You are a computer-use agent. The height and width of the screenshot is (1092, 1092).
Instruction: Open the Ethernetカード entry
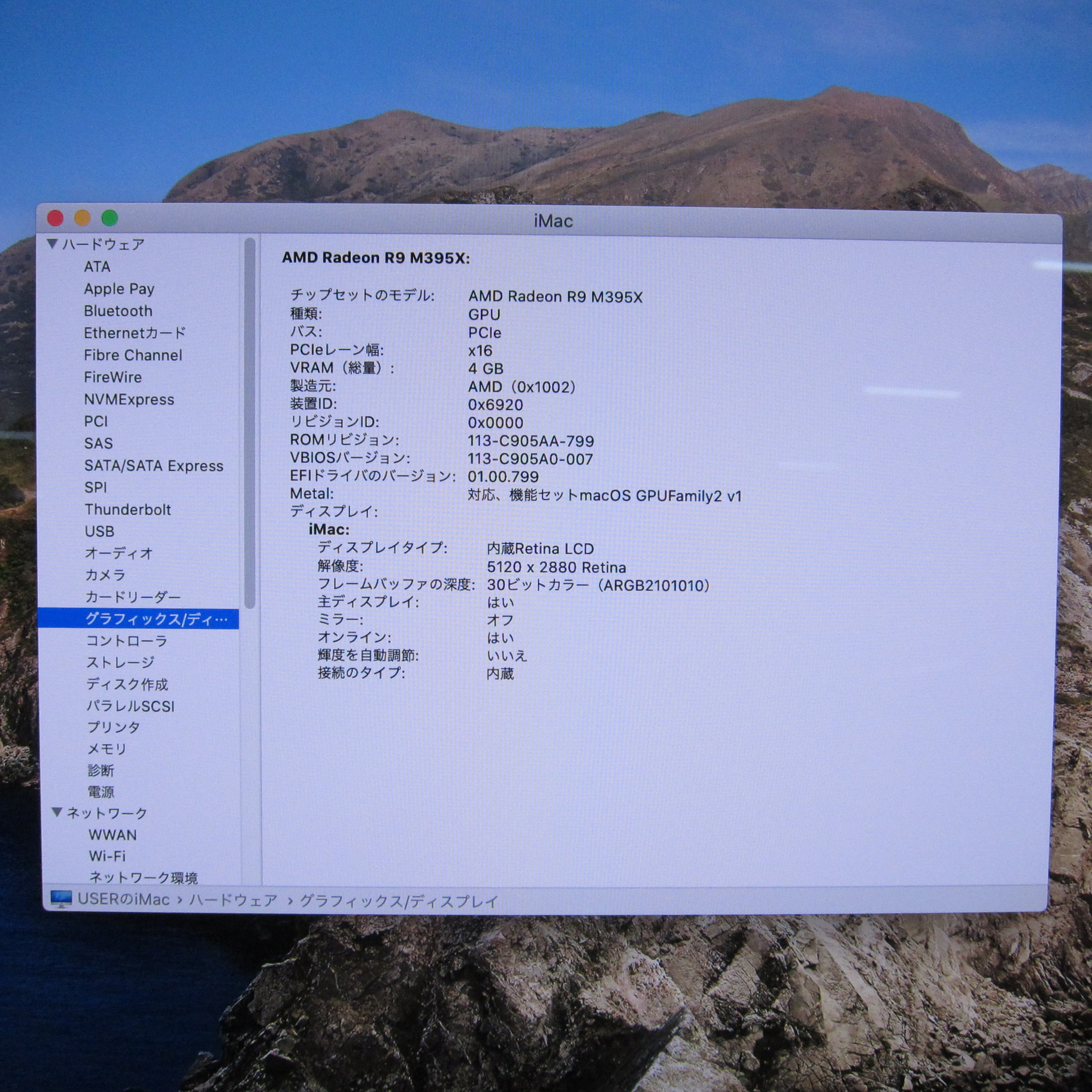(135, 333)
